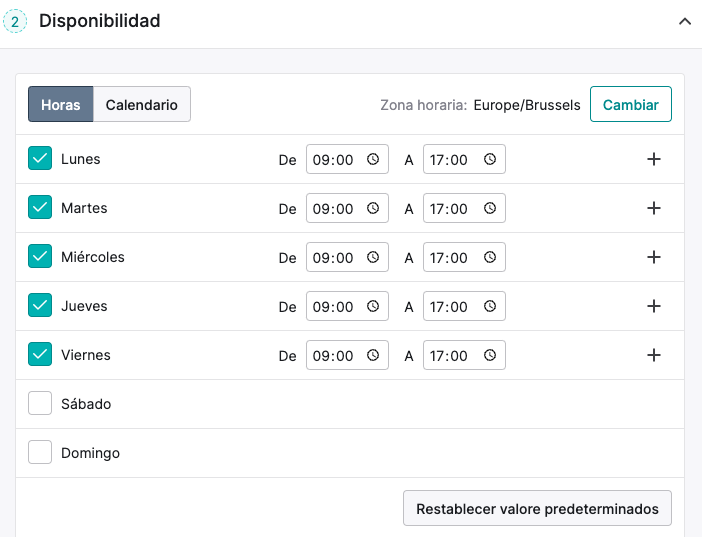Switch to the Calendario tab

coord(141,104)
